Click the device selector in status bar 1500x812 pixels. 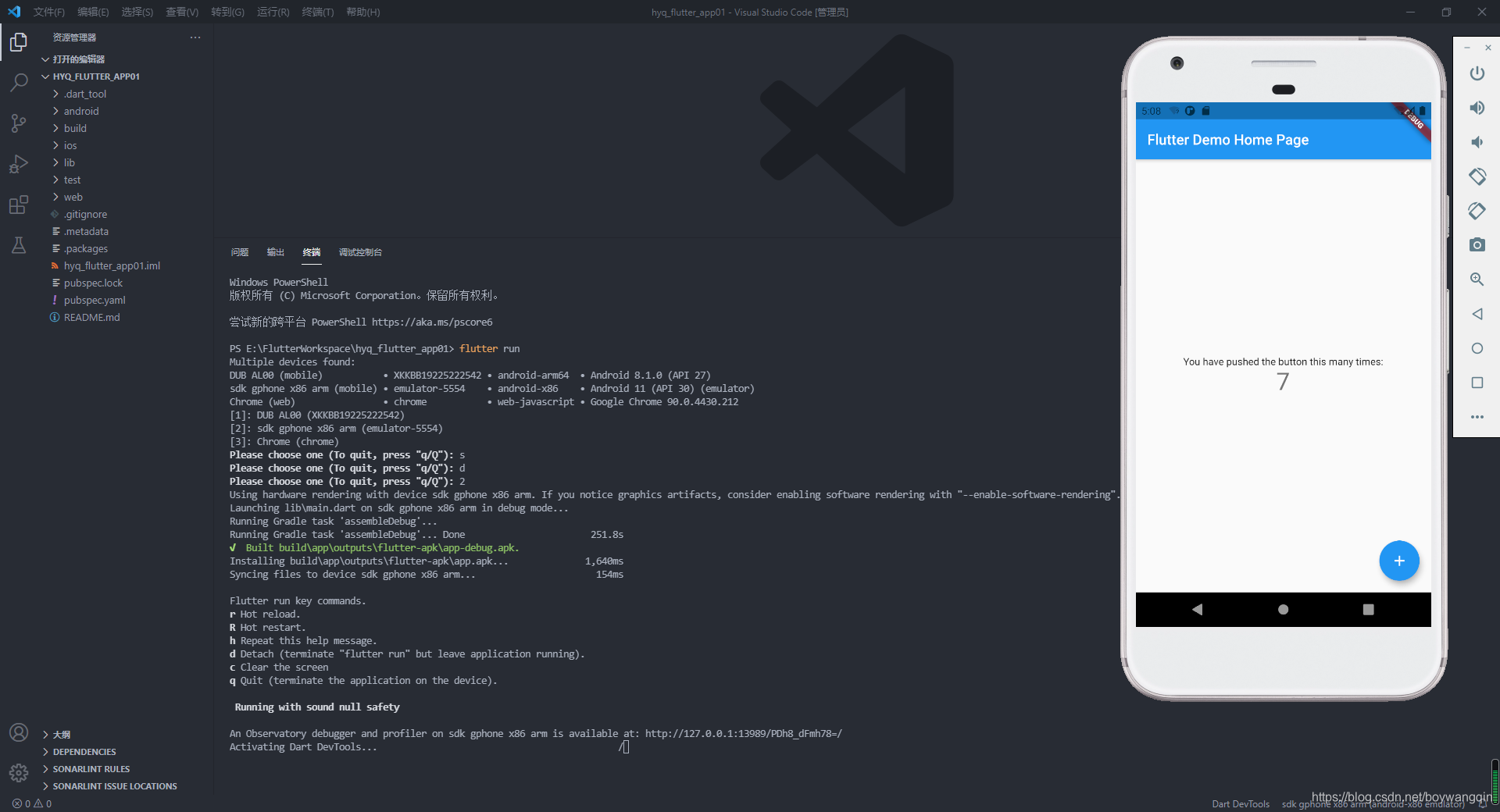coord(1373,803)
